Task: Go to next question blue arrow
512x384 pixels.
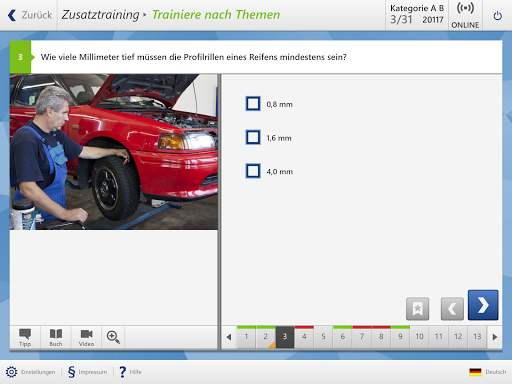Action: 483,305
